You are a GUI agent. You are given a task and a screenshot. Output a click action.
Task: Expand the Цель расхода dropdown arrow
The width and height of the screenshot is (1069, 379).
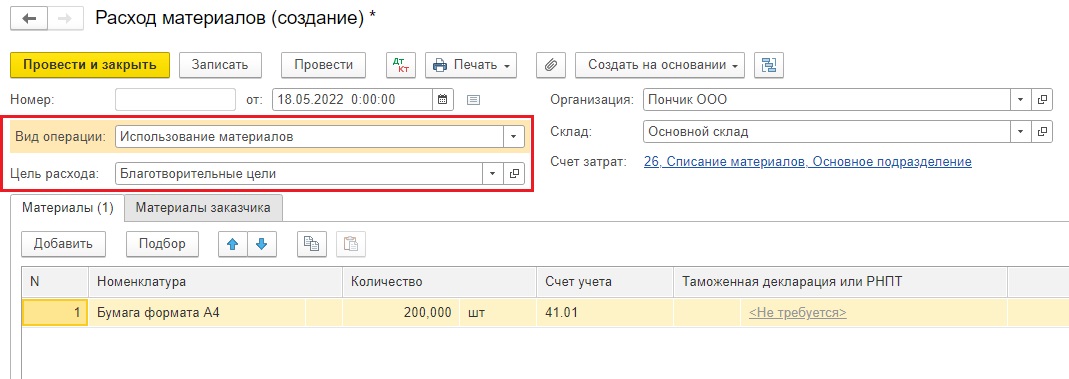click(x=492, y=174)
